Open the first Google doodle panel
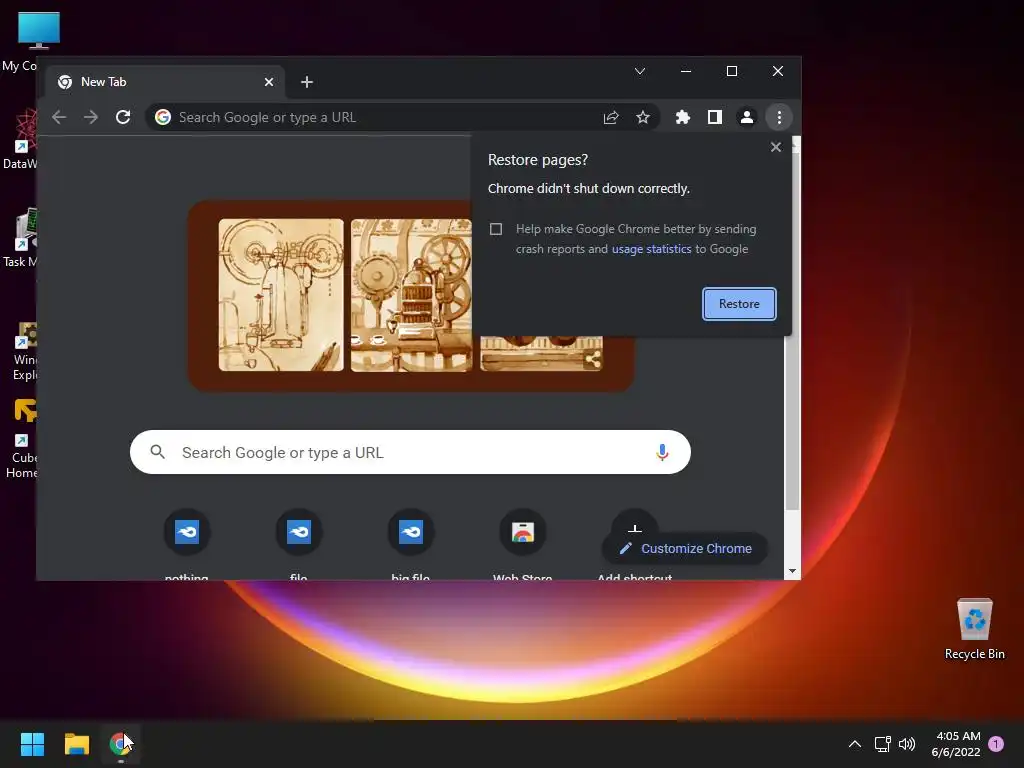Image resolution: width=1024 pixels, height=768 pixels. point(281,295)
